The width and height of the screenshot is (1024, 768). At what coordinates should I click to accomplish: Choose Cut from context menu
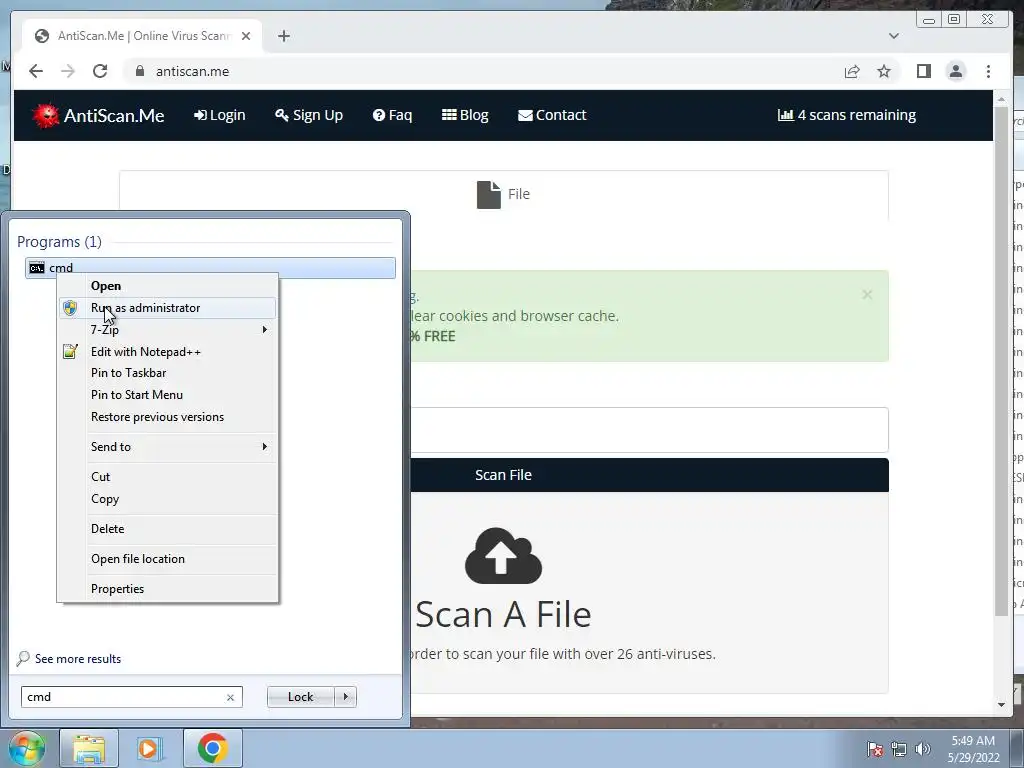(x=167, y=477)
